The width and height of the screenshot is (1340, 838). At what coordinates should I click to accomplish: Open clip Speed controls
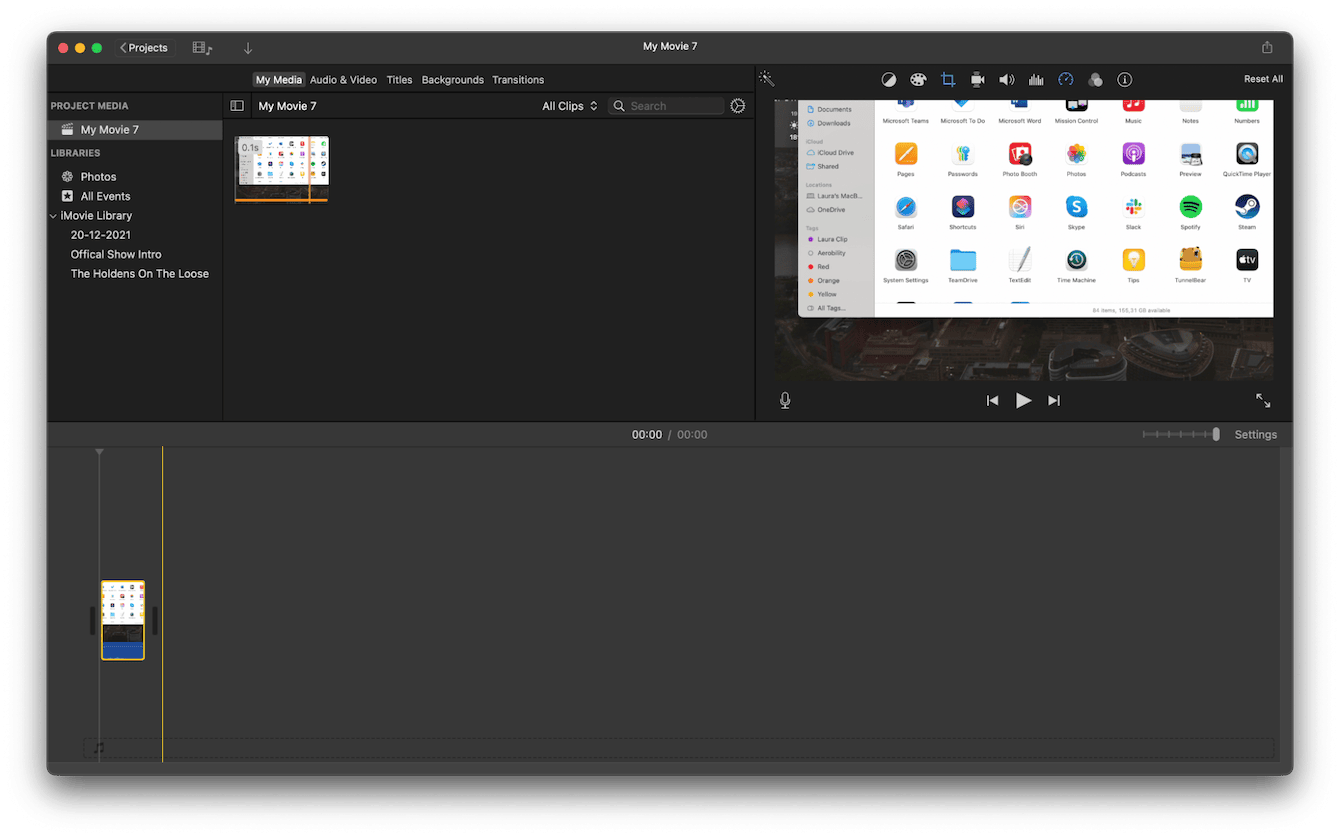pos(1066,79)
